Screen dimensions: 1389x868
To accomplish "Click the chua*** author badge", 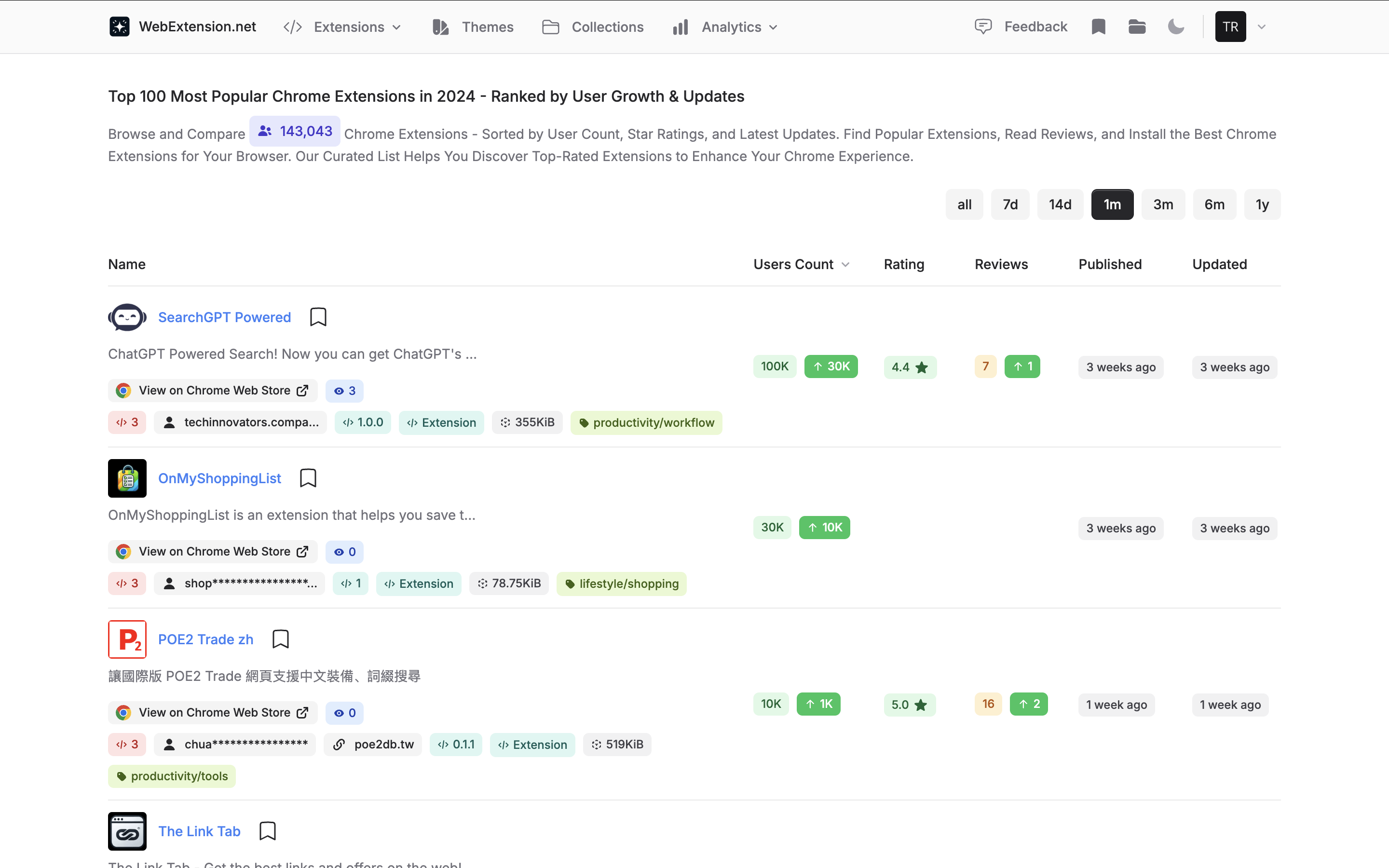I will (235, 745).
